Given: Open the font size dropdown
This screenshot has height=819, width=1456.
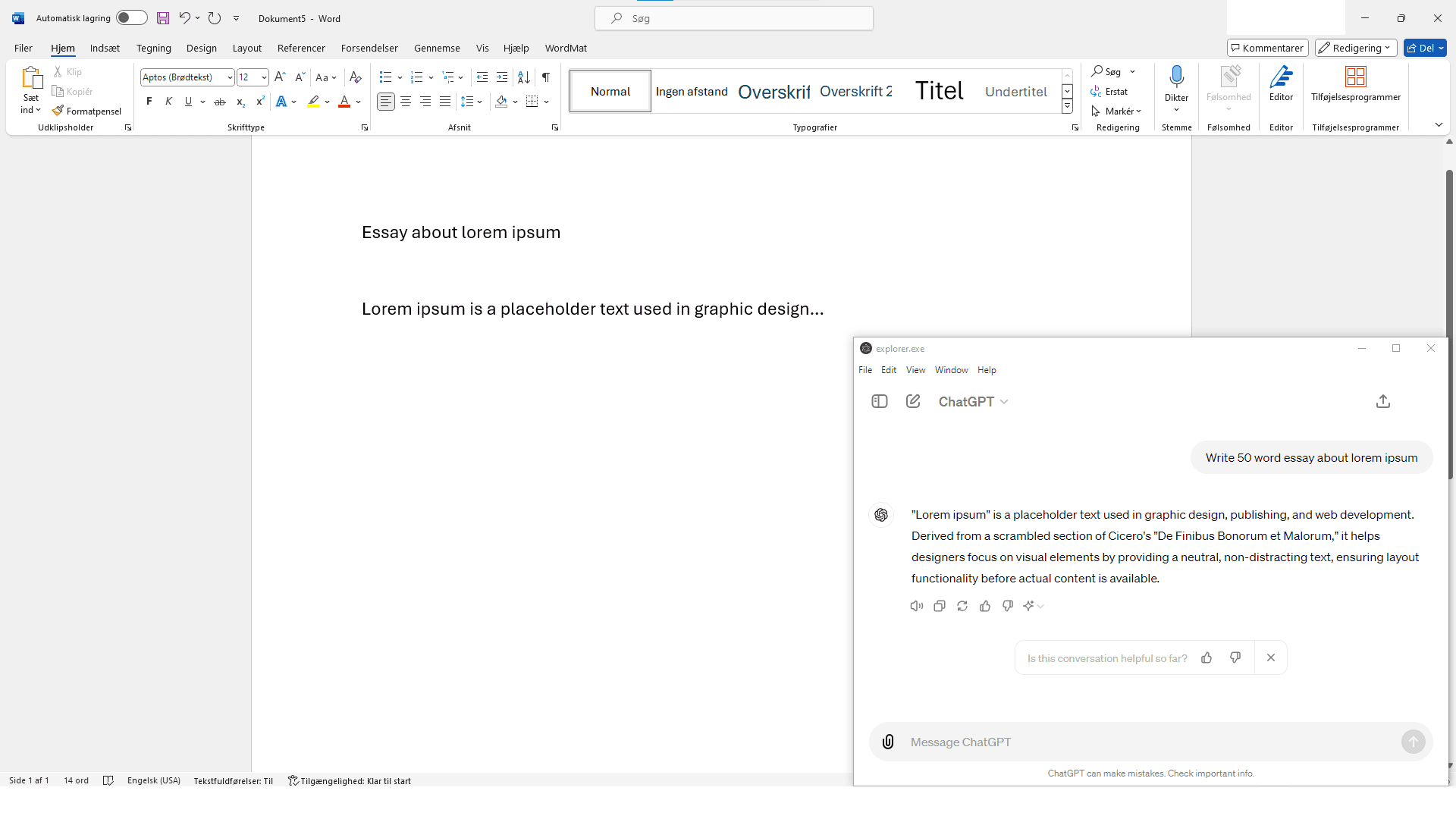Looking at the screenshot, I should tap(263, 77).
